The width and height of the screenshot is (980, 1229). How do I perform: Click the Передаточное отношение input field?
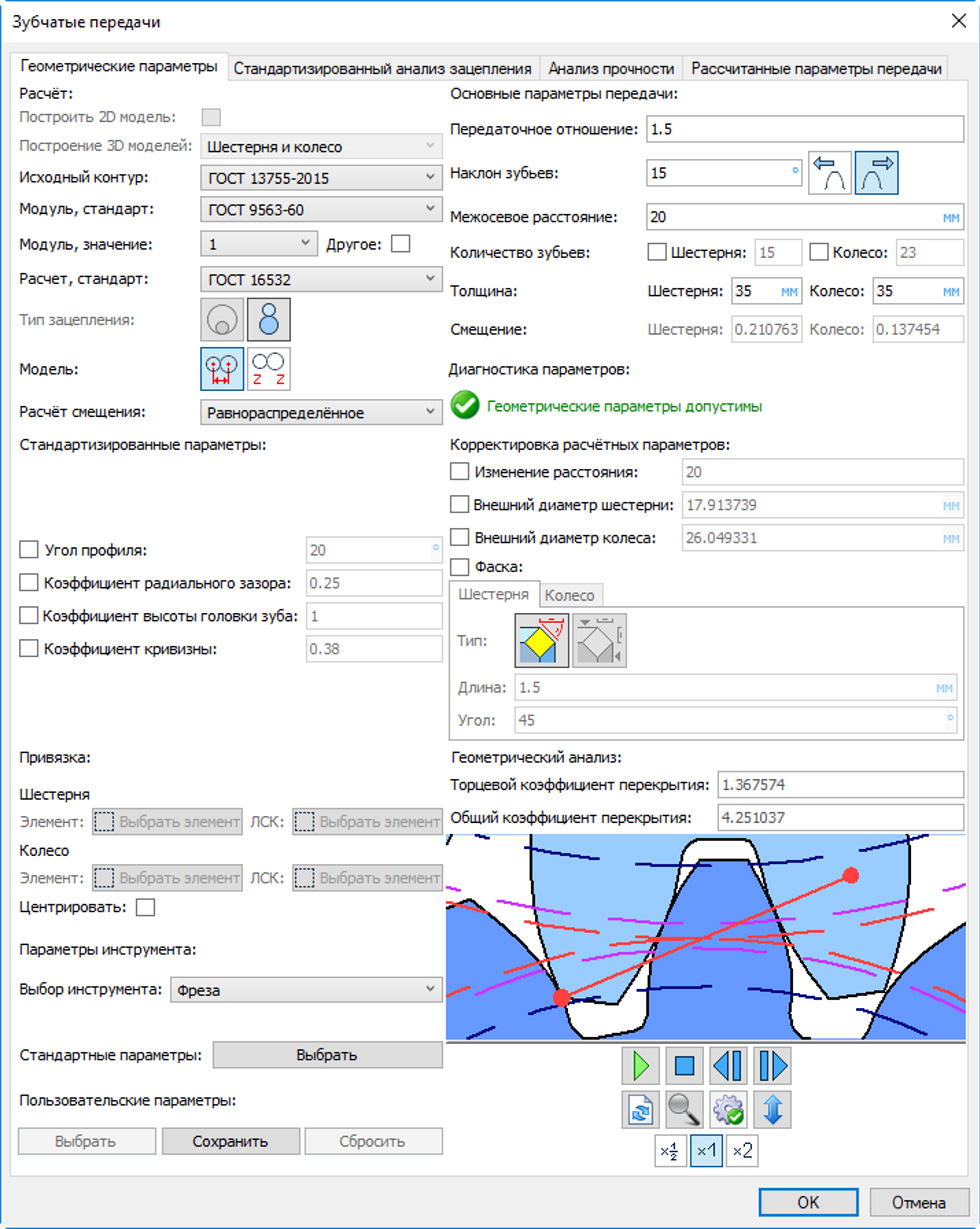804,129
